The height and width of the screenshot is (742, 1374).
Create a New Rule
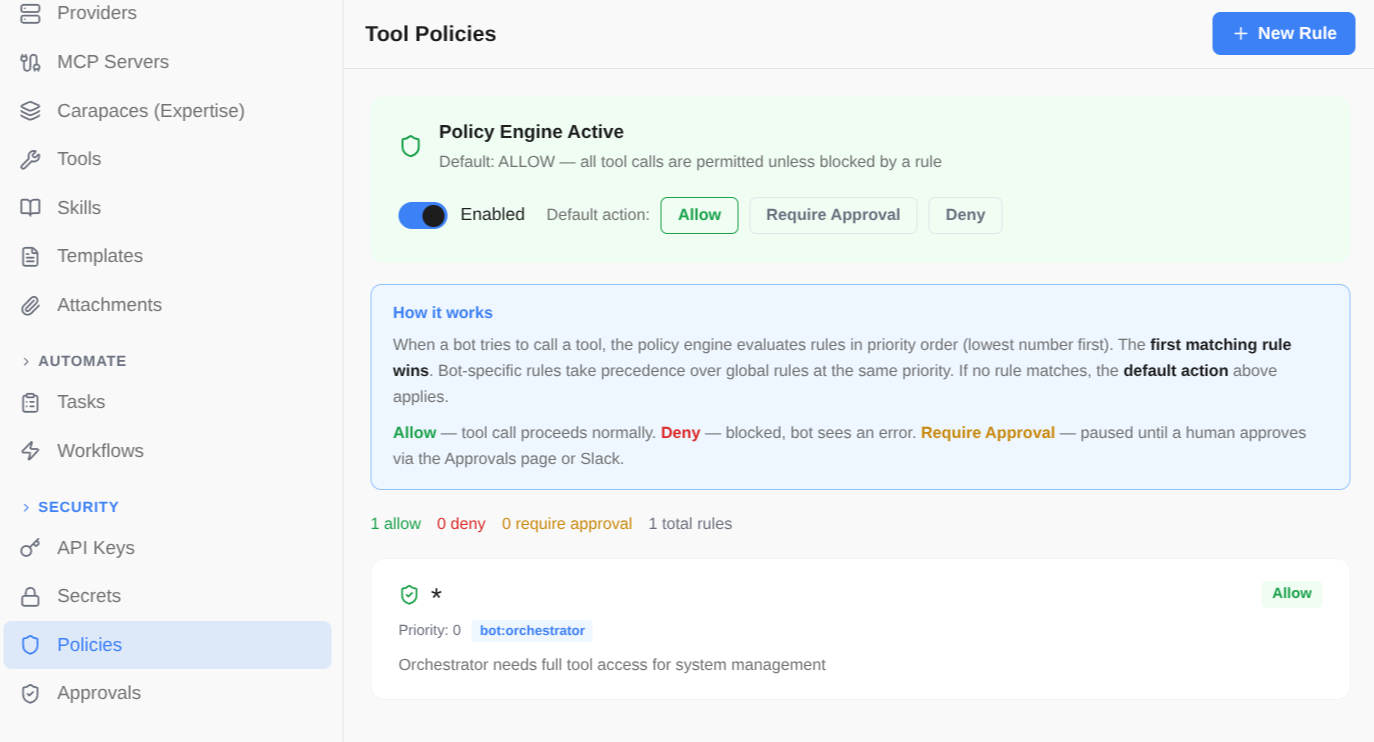pyautogui.click(x=1283, y=33)
